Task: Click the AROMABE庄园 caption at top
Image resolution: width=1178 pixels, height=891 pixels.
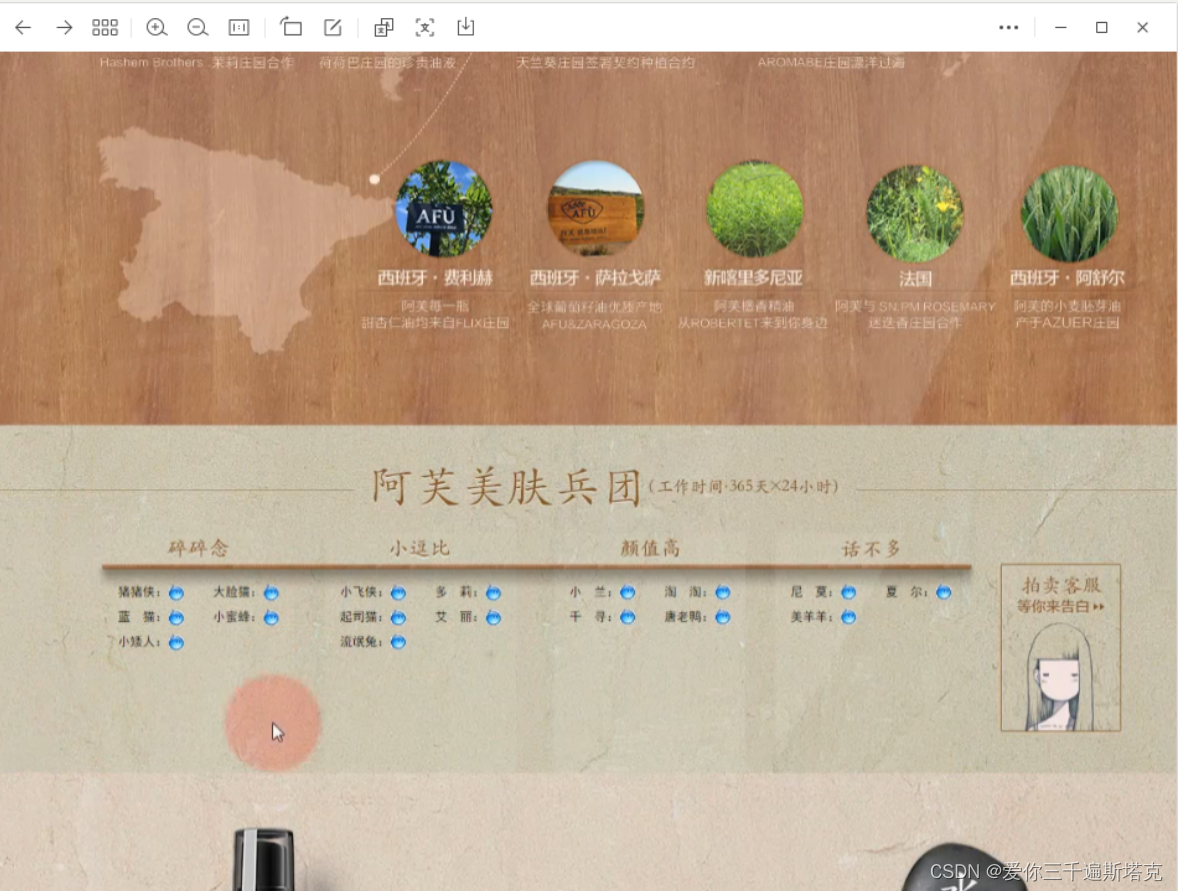Action: (x=830, y=62)
